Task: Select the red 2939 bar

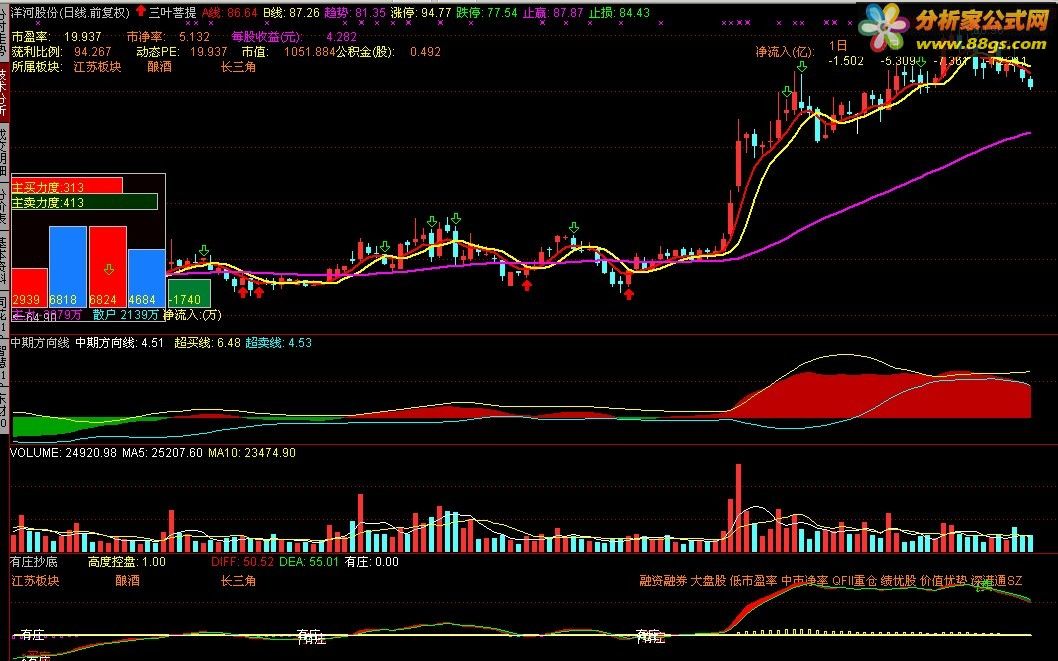Action: 30,287
